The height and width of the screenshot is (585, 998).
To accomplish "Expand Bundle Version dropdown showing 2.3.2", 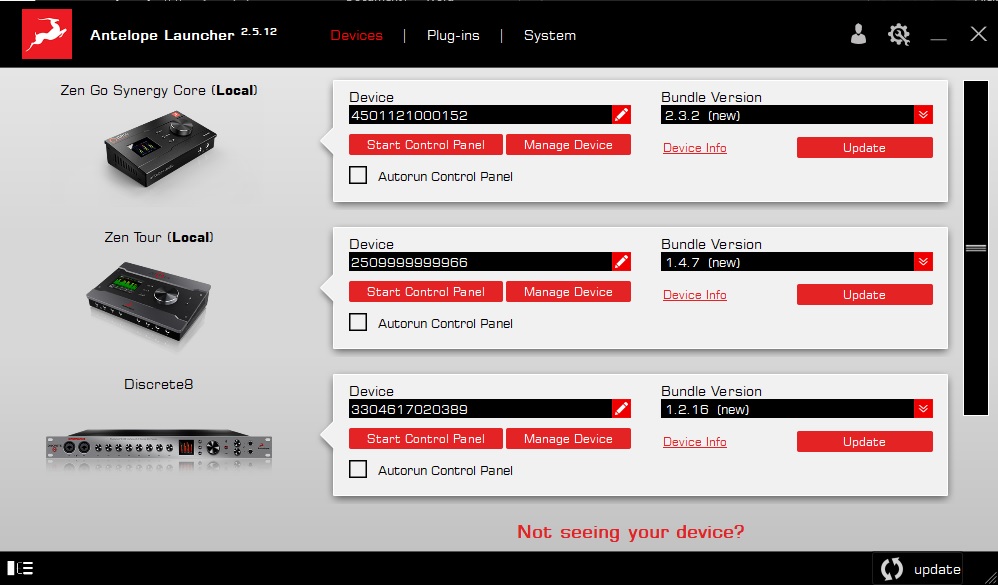I will pos(923,115).
